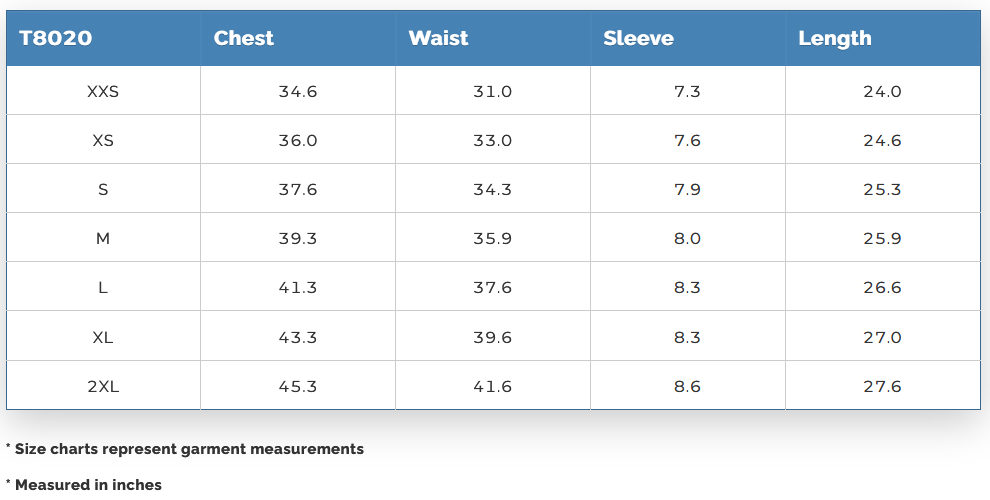Click length value 27.6 for 2XL
Viewport: 990px width, 500px height.
coord(882,386)
